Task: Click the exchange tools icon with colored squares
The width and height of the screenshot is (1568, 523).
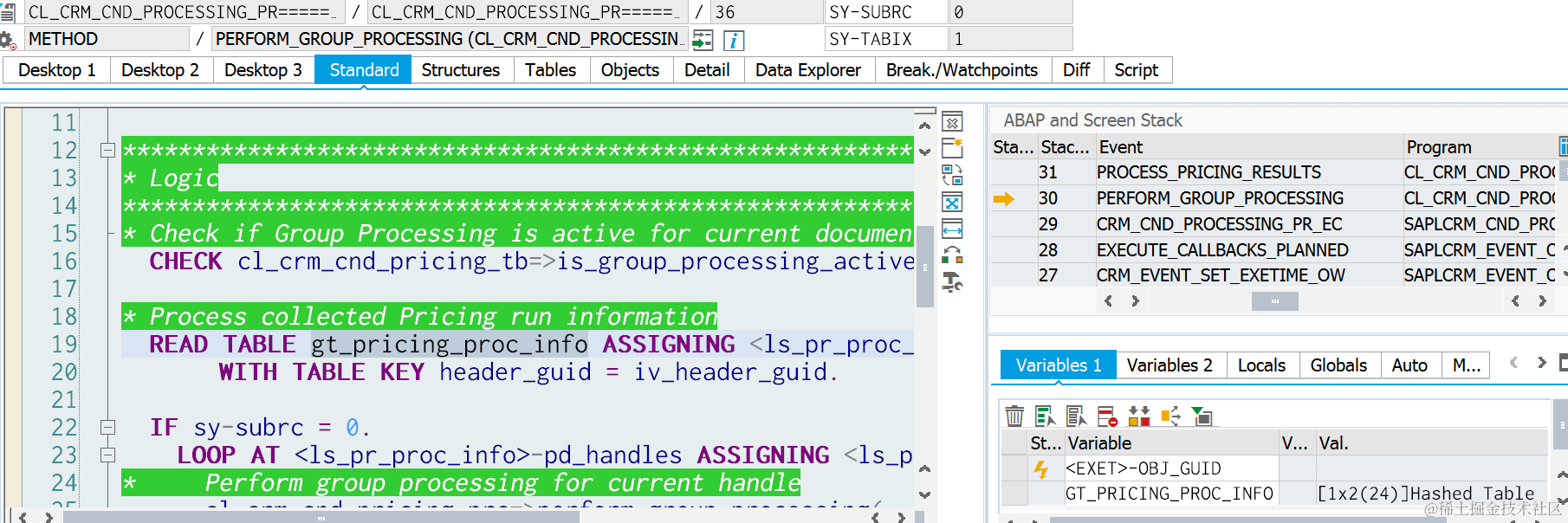Action: 952,255
